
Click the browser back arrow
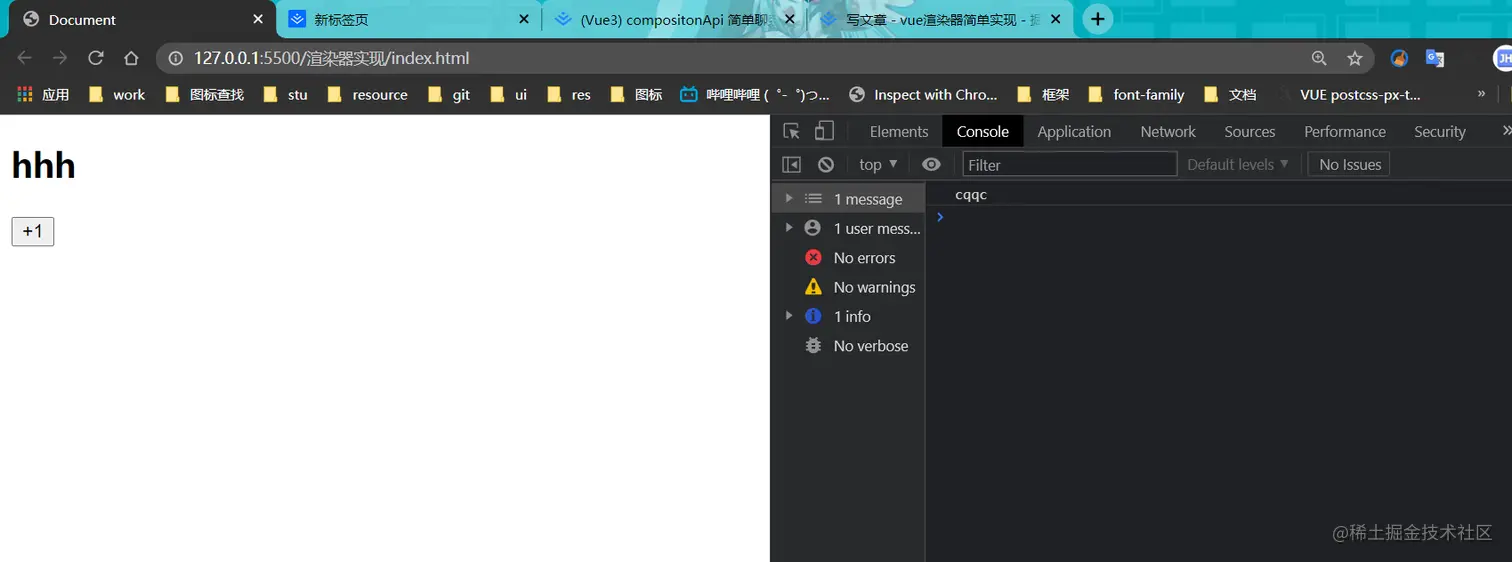tap(25, 58)
